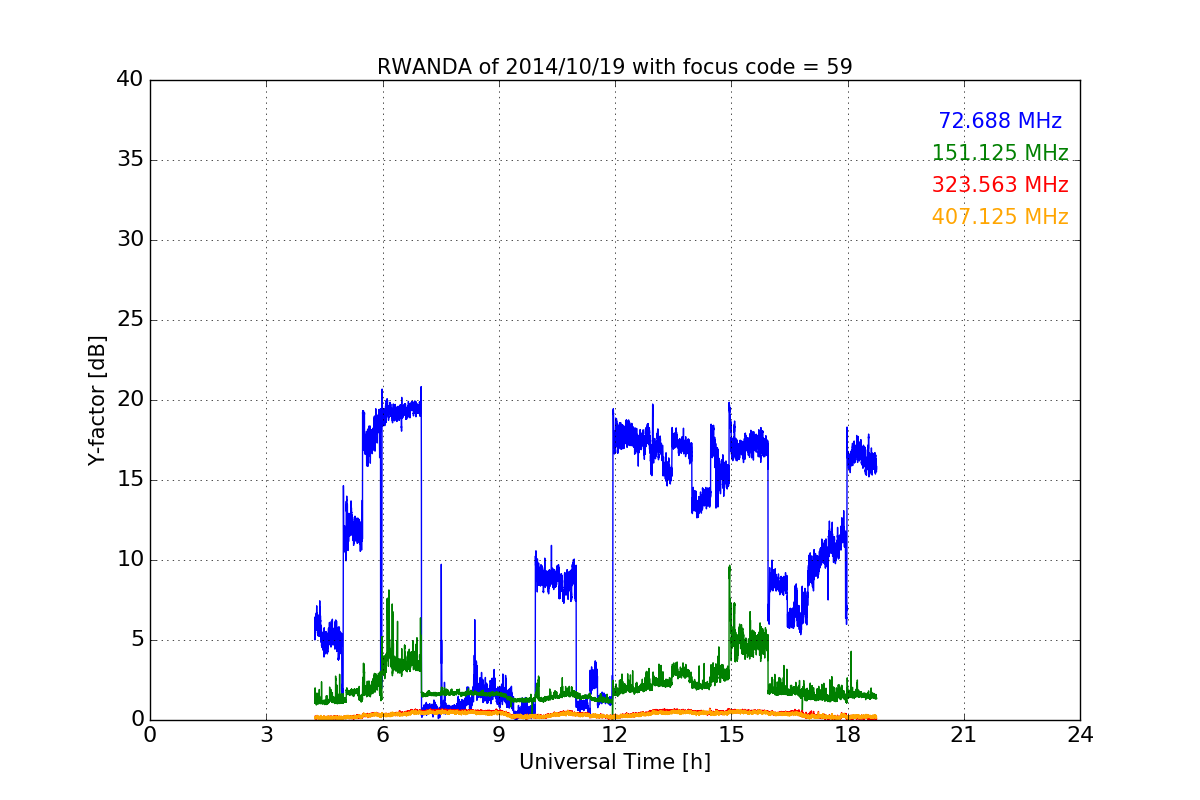Screen dimensions: 1200x800
Task: Click the x-axis tick label 12
Action: coord(615,735)
